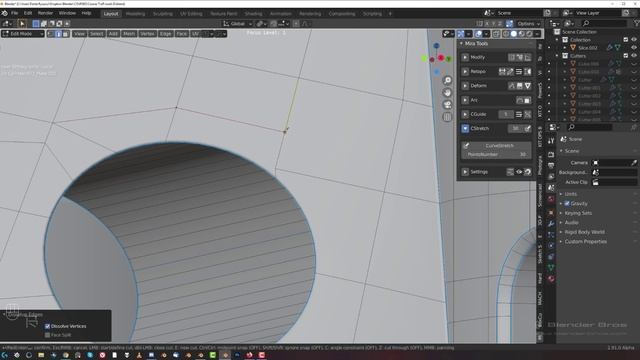The image size is (640, 360).
Task: Switch to the Layout workspace tab
Action: coord(111,13)
